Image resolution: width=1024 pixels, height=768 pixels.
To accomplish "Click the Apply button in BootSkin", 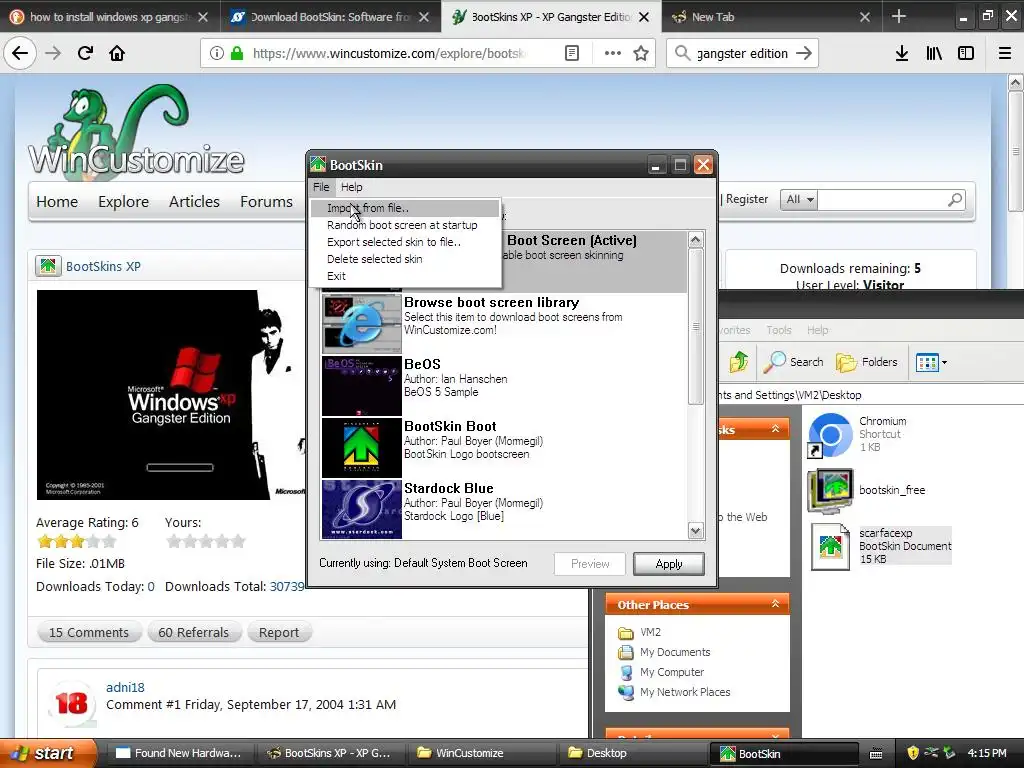I will click(x=669, y=564).
